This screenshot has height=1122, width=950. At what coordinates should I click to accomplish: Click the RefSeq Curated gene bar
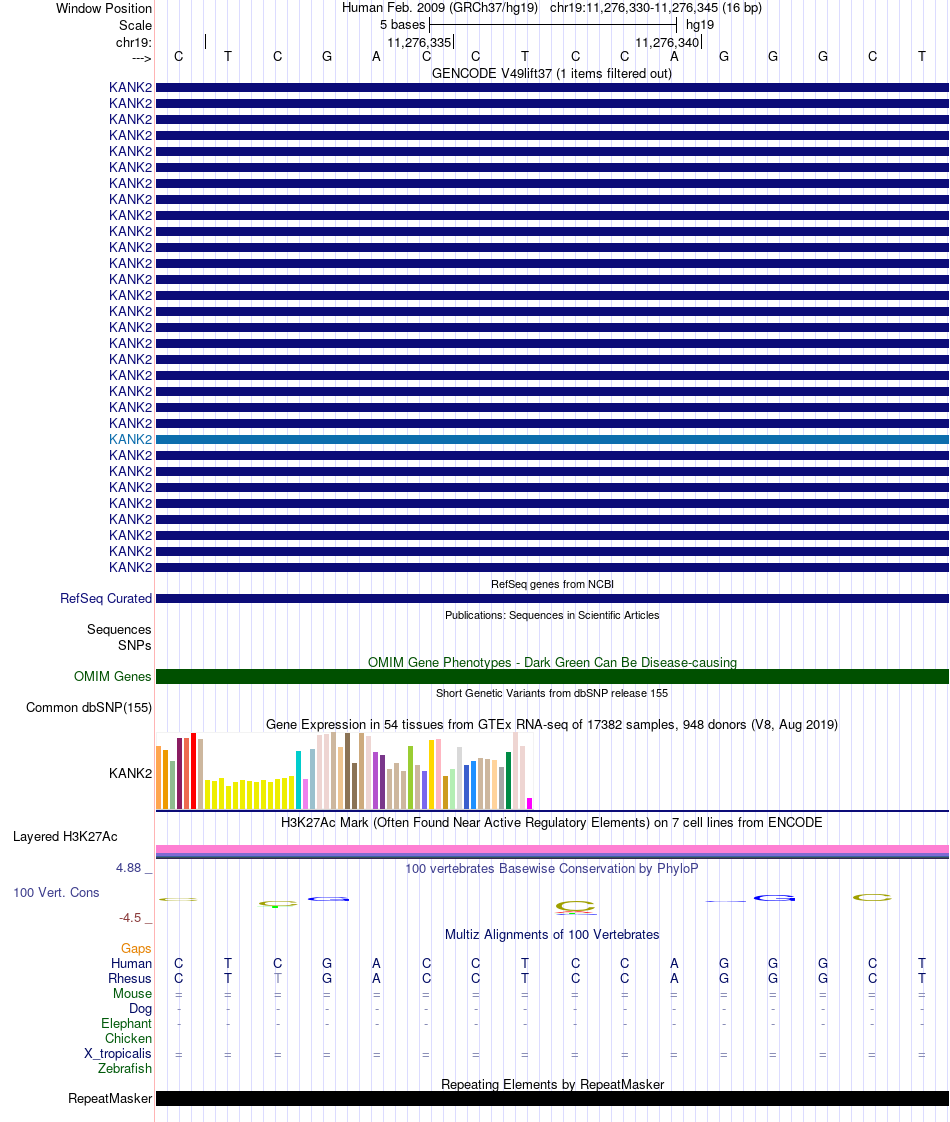[x=552, y=598]
